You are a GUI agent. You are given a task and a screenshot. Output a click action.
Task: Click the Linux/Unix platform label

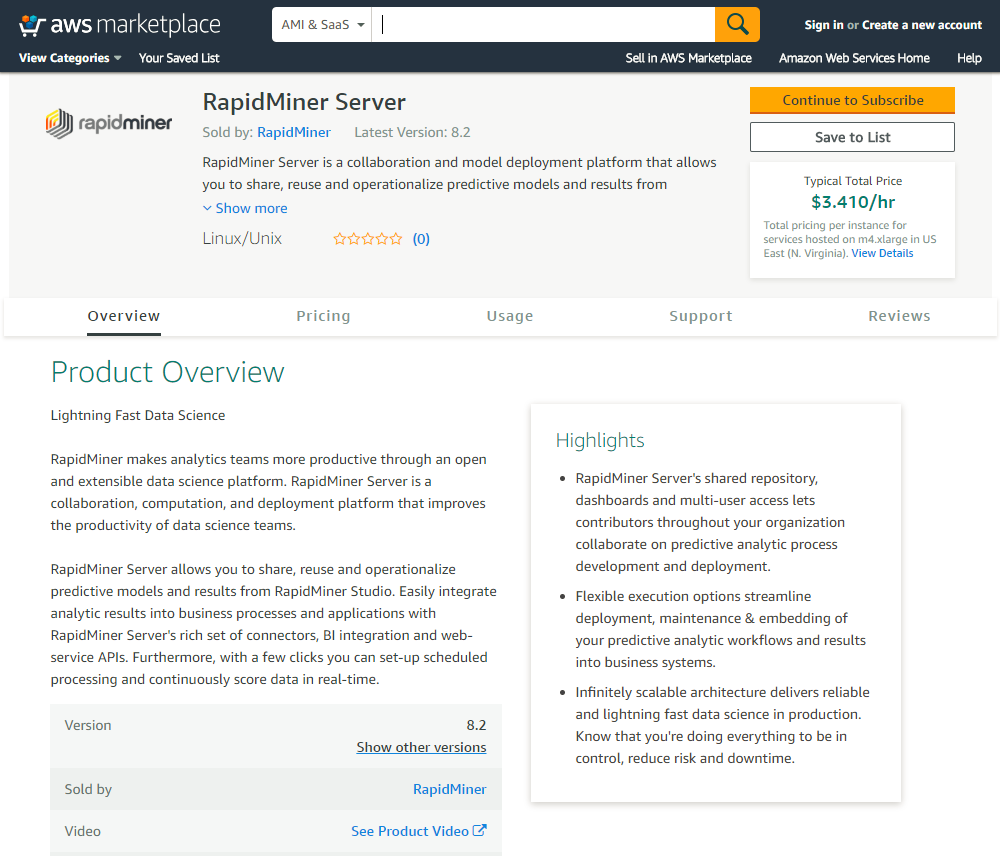click(242, 239)
